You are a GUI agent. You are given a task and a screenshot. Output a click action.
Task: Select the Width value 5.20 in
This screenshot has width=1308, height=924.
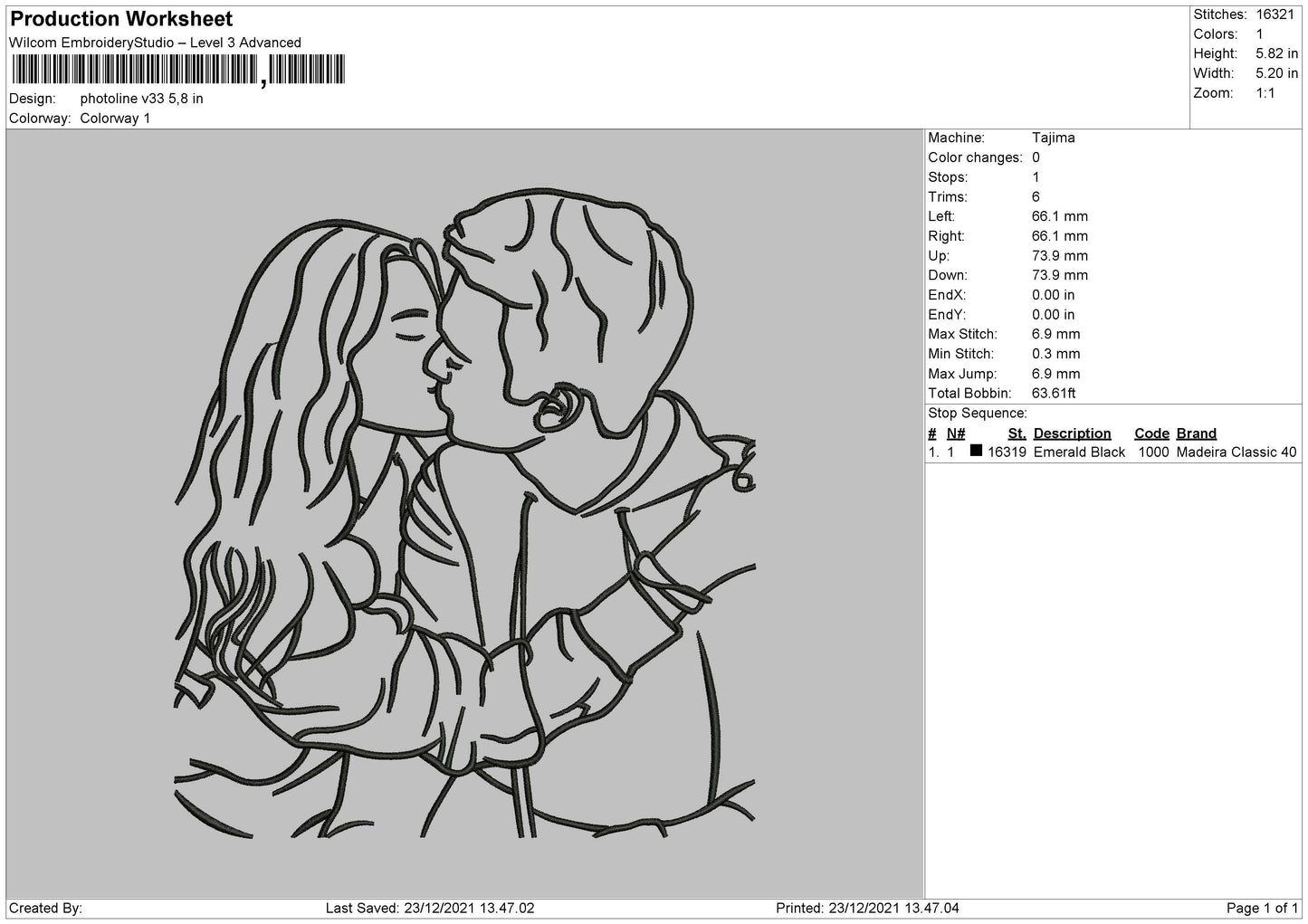click(x=1276, y=73)
